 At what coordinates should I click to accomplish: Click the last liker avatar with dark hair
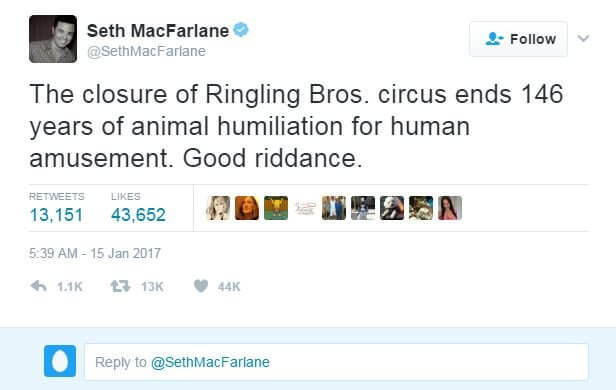pos(450,208)
